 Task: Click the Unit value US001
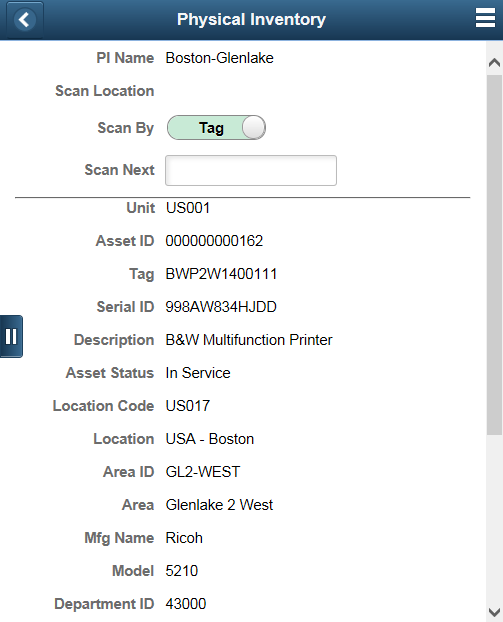pyautogui.click(x=188, y=208)
